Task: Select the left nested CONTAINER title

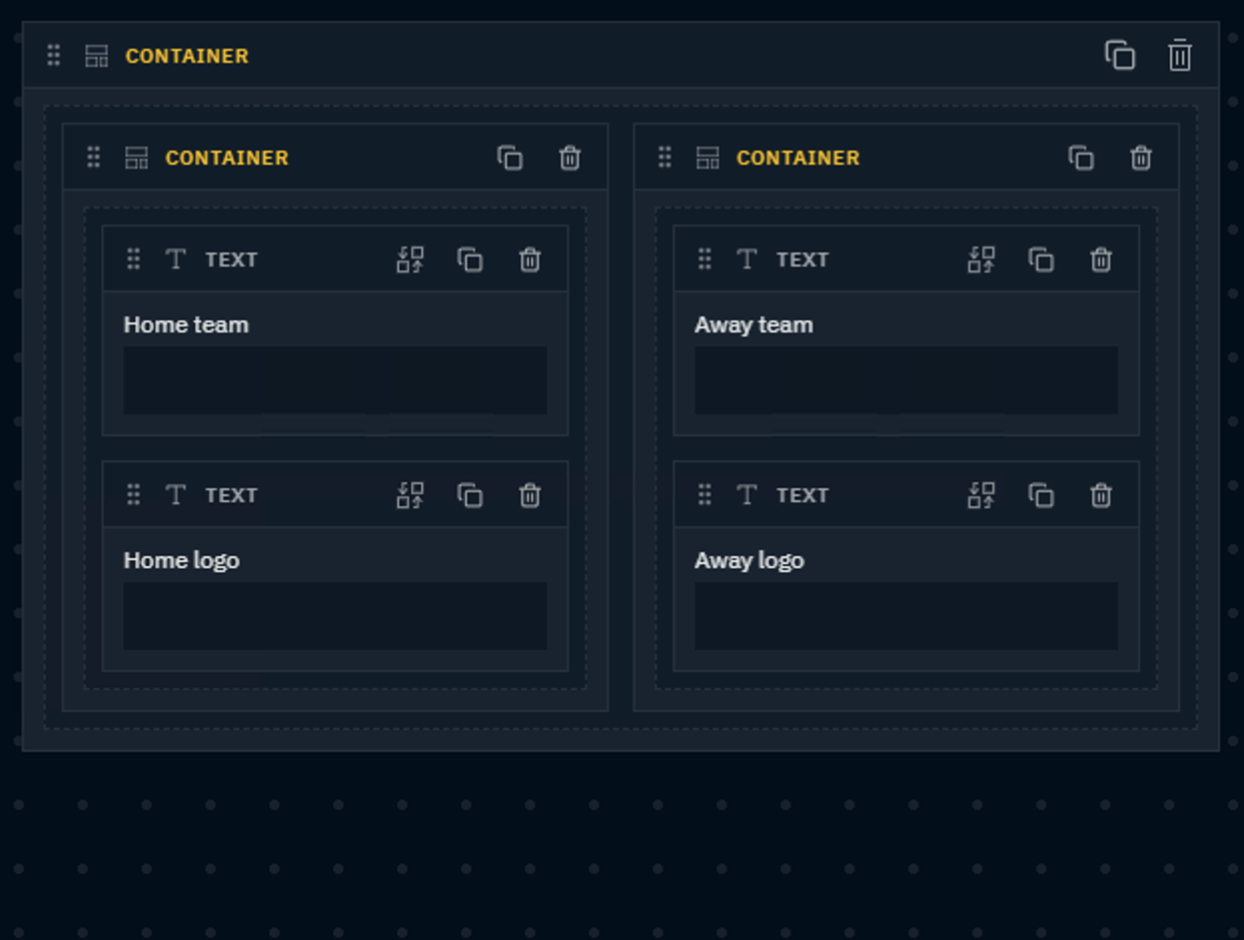Action: [227, 158]
